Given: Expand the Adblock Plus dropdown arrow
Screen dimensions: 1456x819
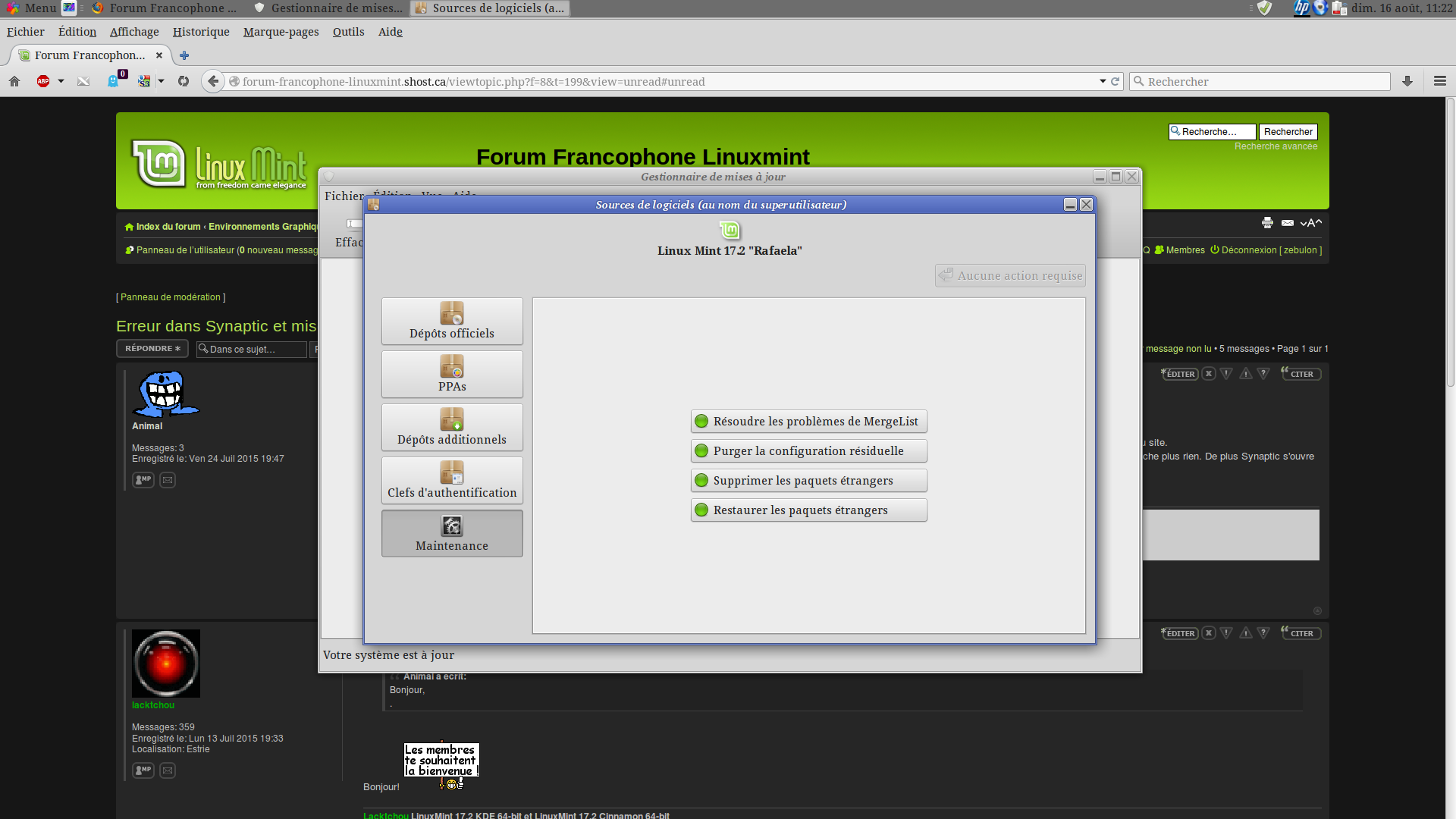Looking at the screenshot, I should pyautogui.click(x=61, y=81).
